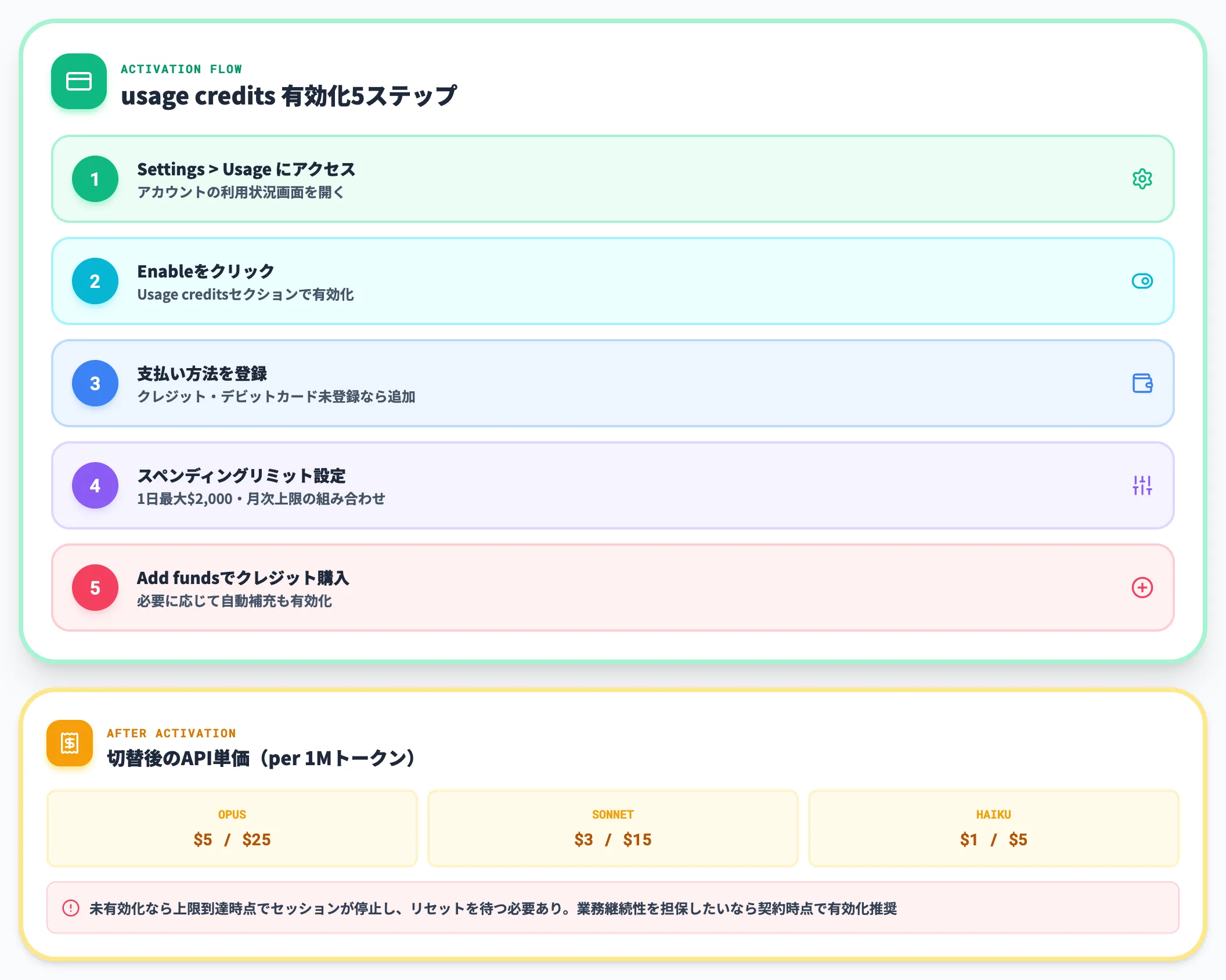Select the 'Enableをクリック' step title
Viewport: 1226px width, 980px height.
tap(205, 271)
